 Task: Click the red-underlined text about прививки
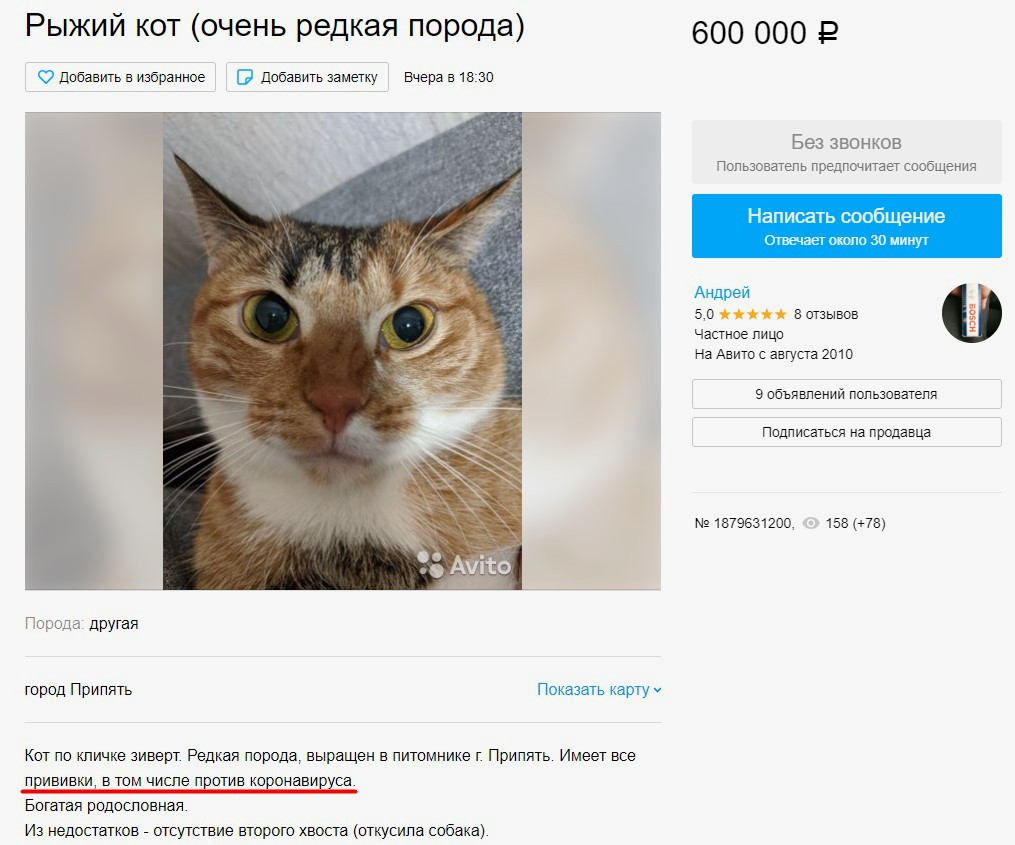pyautogui.click(x=190, y=779)
